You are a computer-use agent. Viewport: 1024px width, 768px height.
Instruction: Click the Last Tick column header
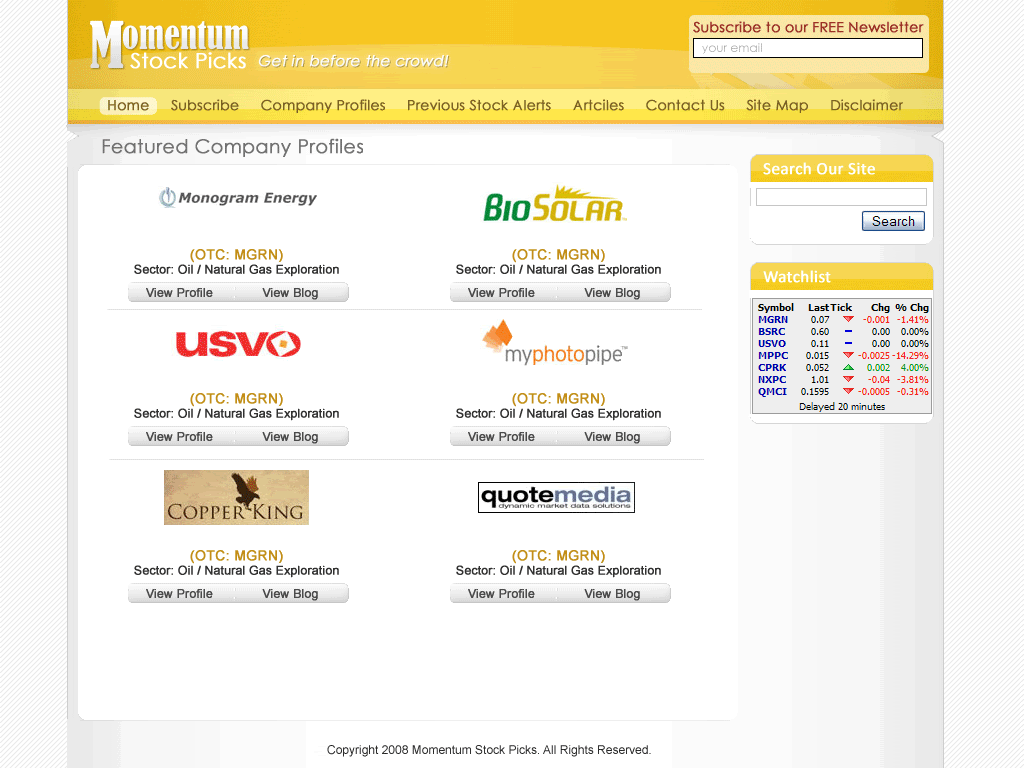[x=830, y=307]
